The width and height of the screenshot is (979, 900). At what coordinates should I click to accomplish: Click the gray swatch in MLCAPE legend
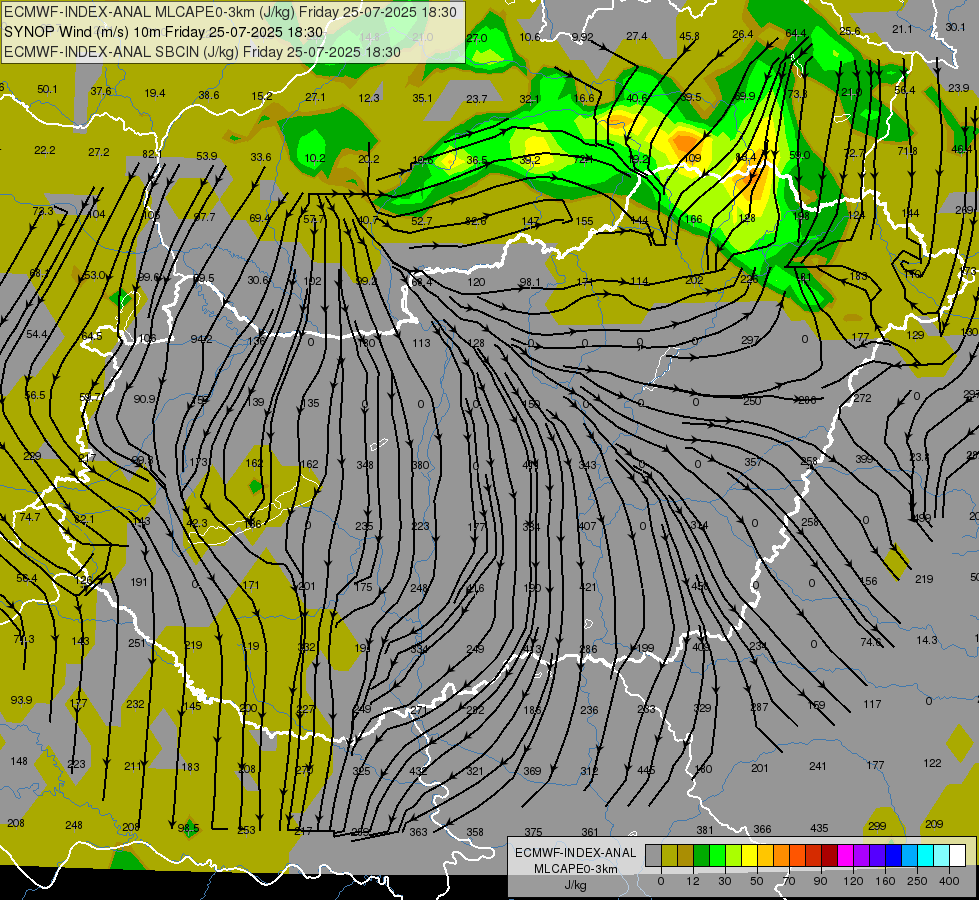pos(654,855)
